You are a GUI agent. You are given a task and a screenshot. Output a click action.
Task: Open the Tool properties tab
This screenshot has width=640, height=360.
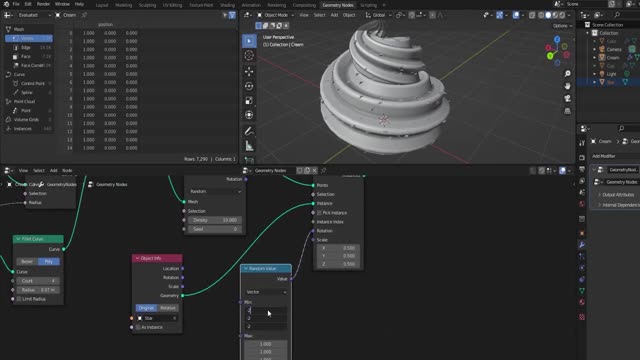582,143
